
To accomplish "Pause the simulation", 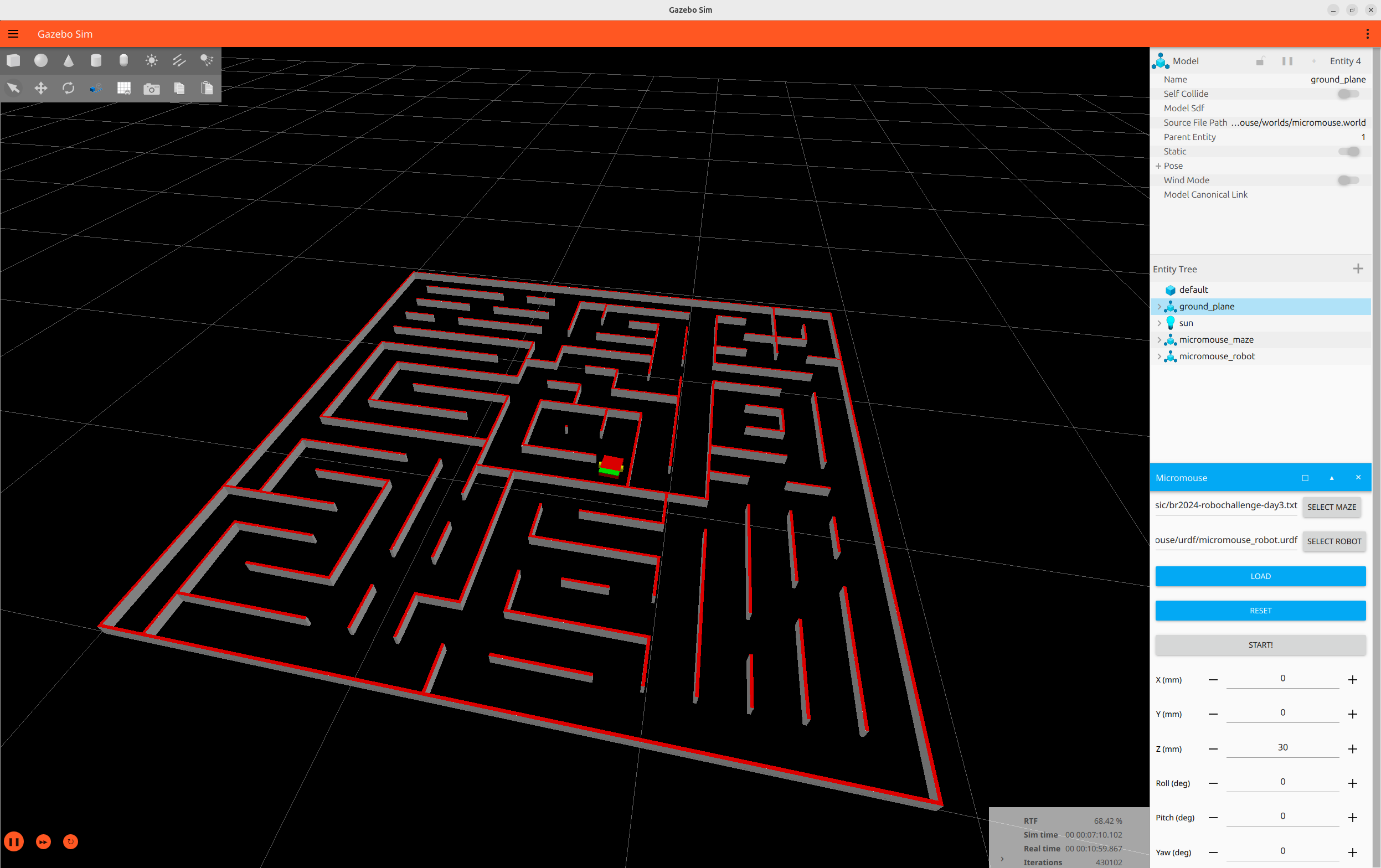I will click(x=14, y=841).
